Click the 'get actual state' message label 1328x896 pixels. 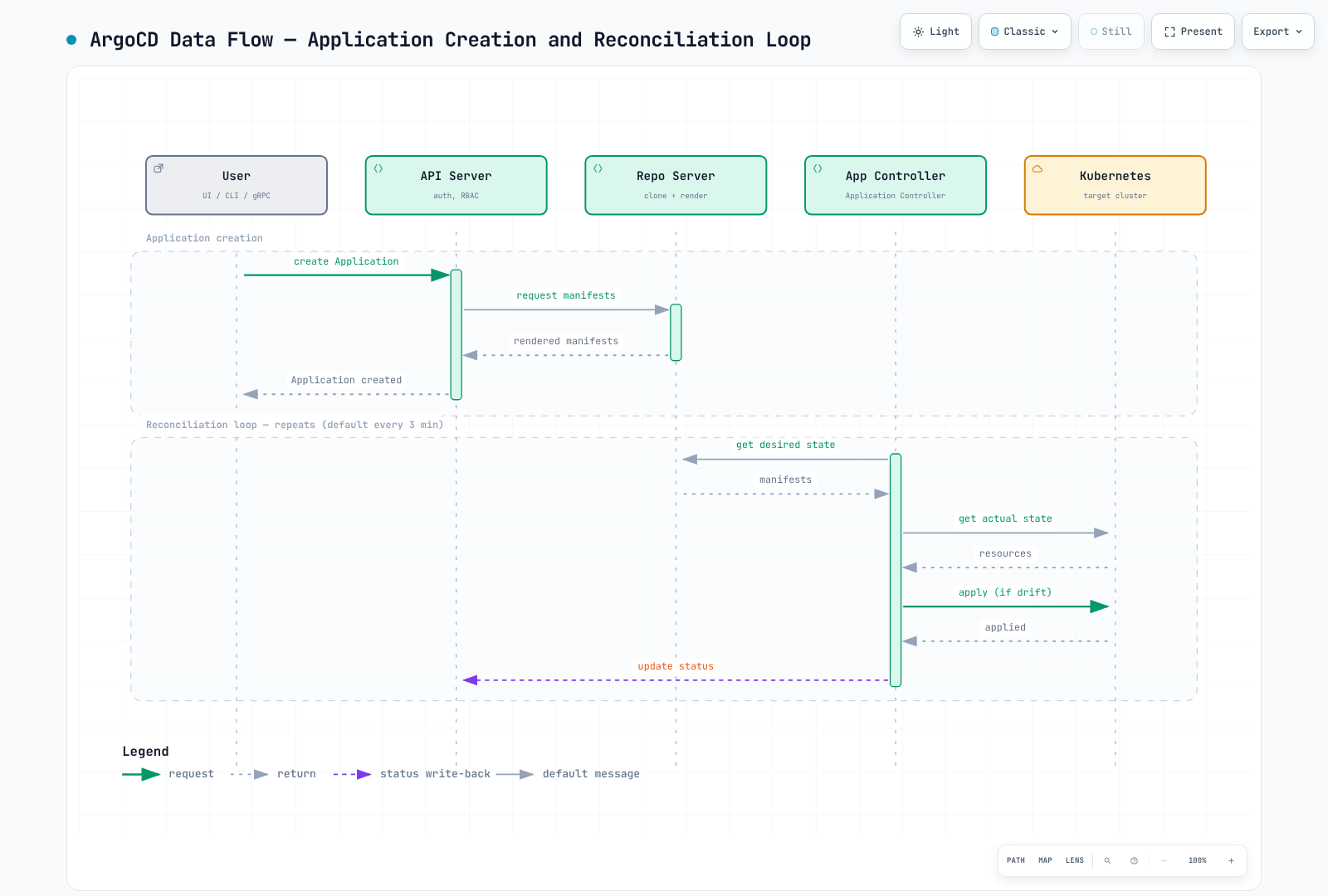(x=1005, y=519)
